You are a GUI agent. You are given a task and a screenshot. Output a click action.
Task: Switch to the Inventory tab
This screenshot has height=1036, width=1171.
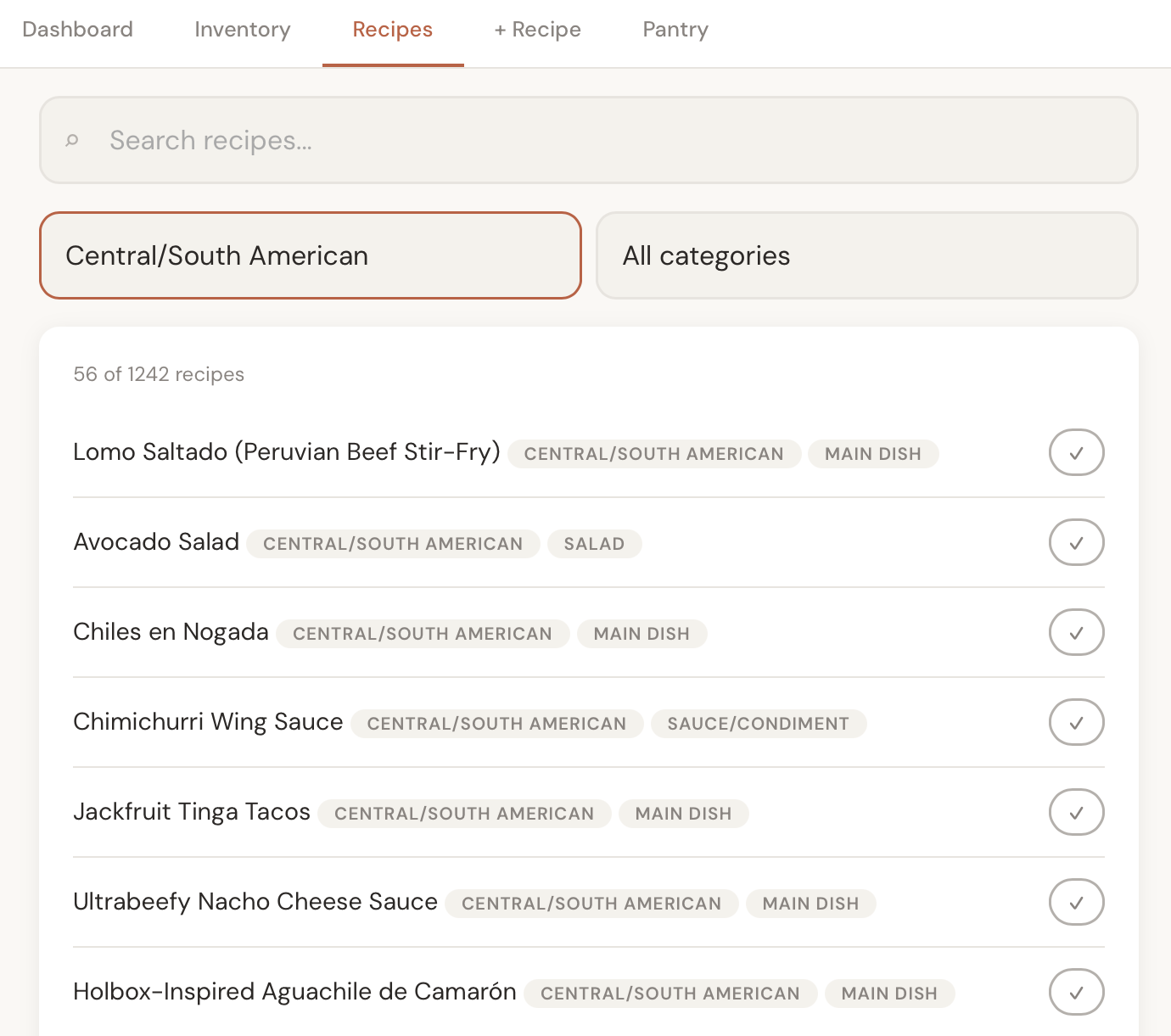pos(242,30)
